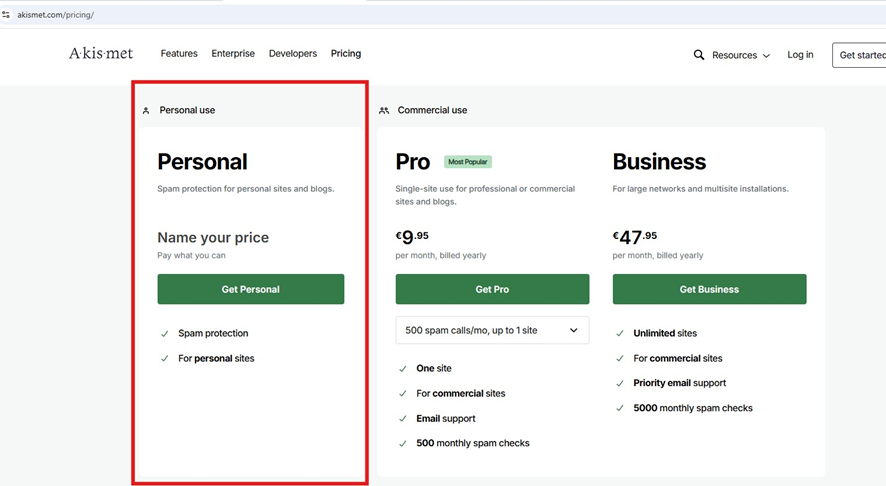Screen dimensions: 886x486
Task: Click the Commercial use section label
Action: (x=432, y=110)
